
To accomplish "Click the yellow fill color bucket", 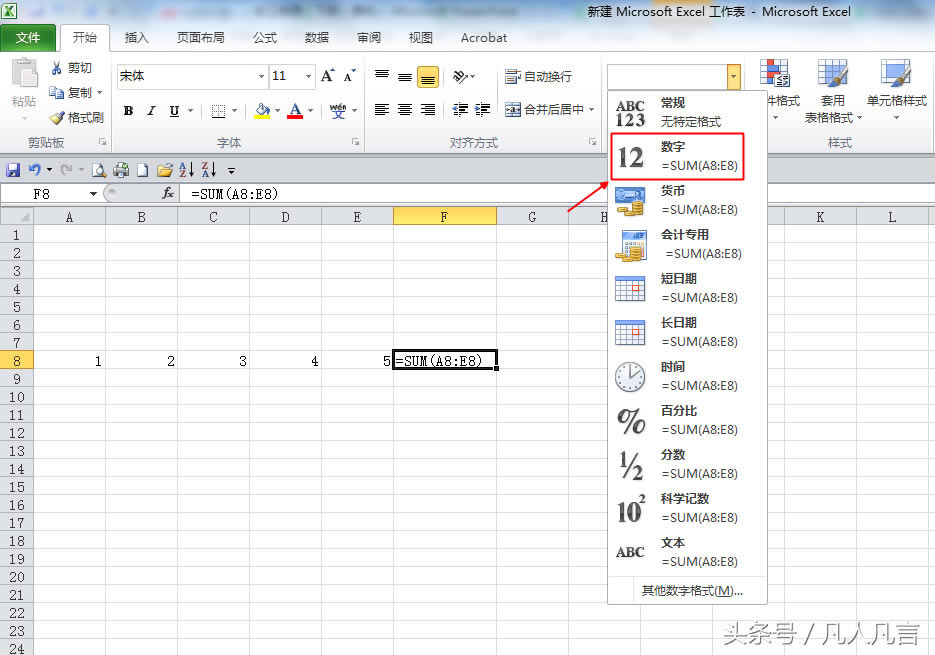I will point(262,111).
